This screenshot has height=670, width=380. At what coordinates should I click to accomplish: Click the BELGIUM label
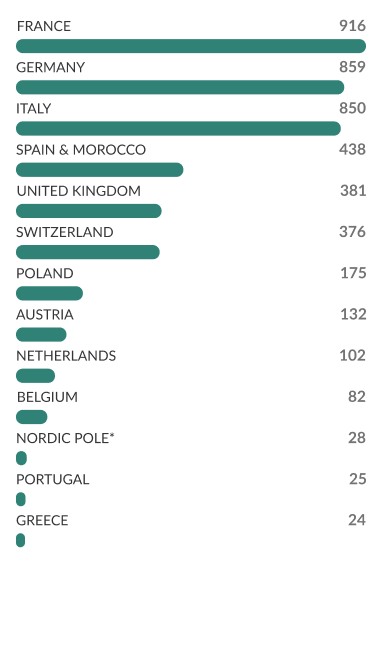point(47,397)
